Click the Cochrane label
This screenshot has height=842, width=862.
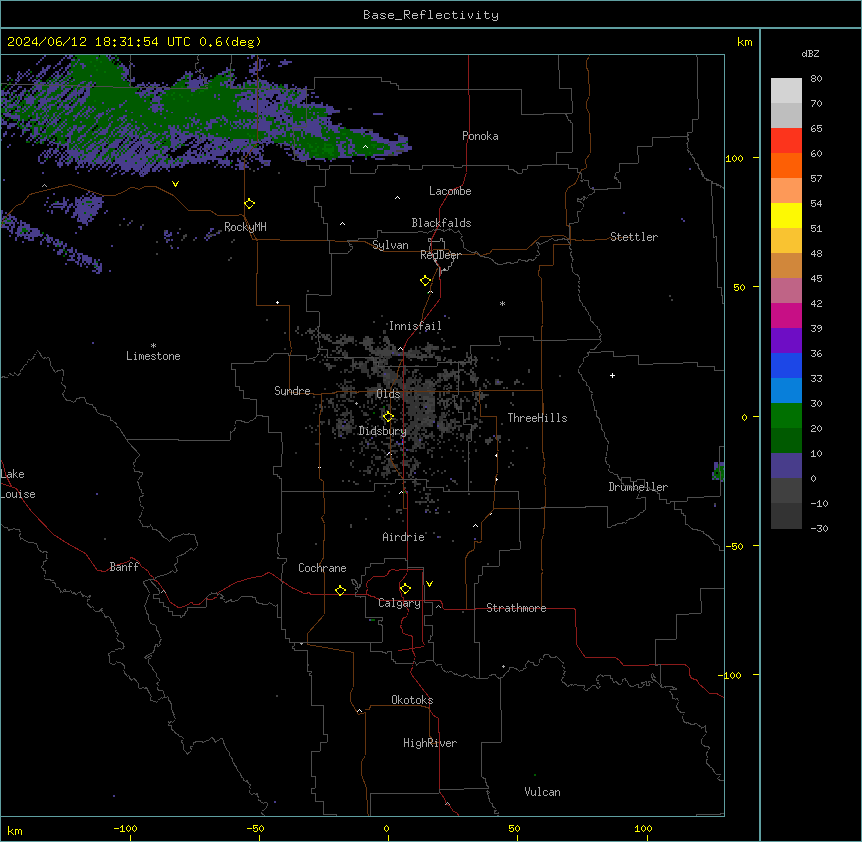[x=322, y=568]
